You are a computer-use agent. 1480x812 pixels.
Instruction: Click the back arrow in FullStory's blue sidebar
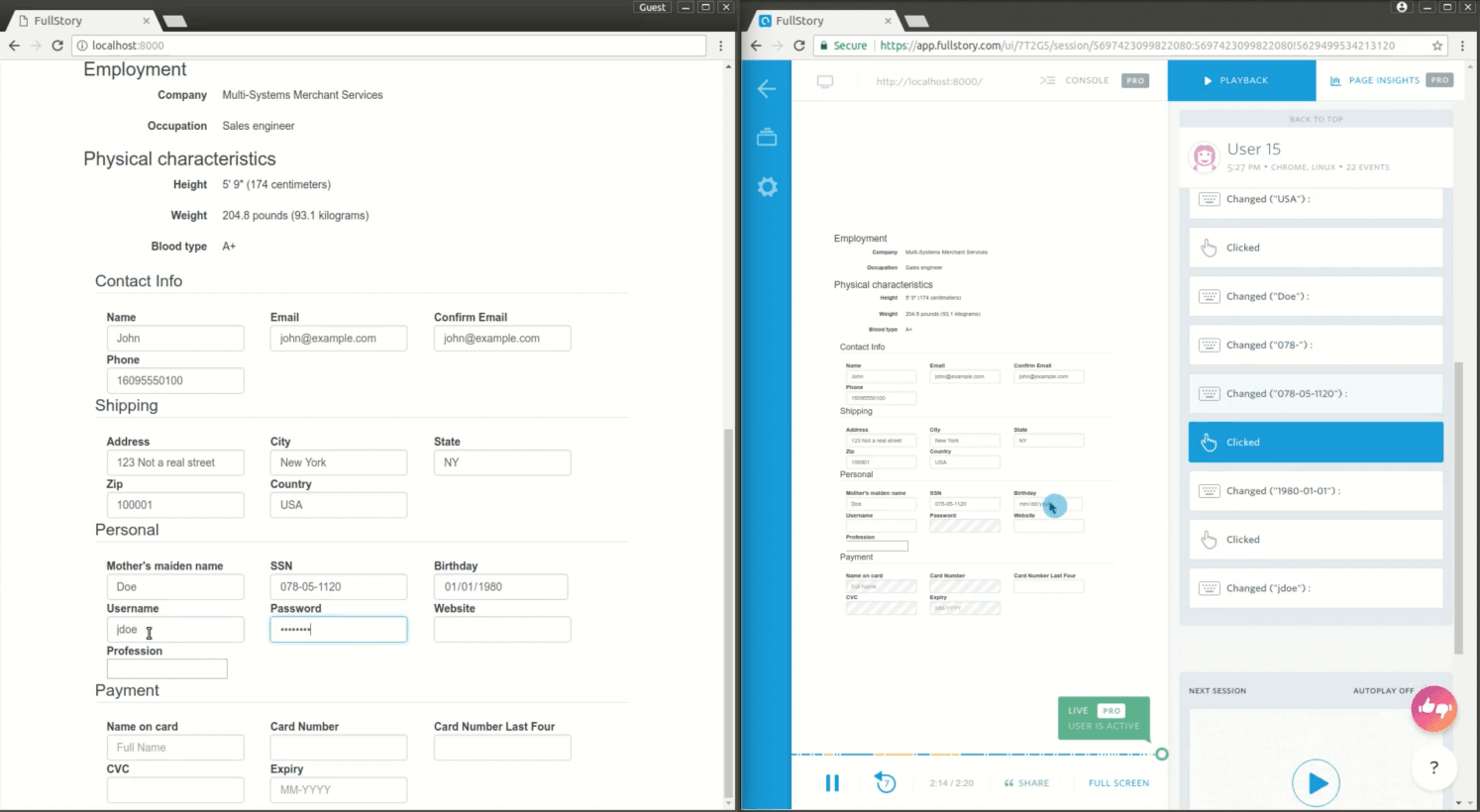pyautogui.click(x=766, y=89)
